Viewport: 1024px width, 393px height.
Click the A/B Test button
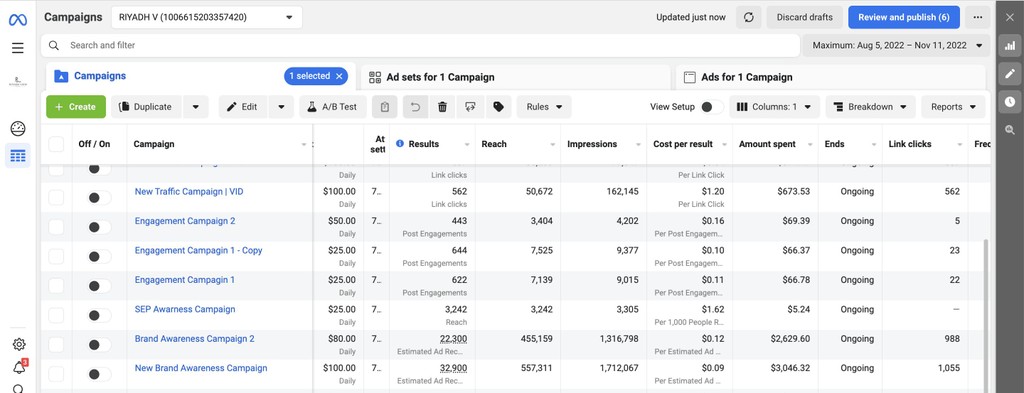tap(333, 107)
